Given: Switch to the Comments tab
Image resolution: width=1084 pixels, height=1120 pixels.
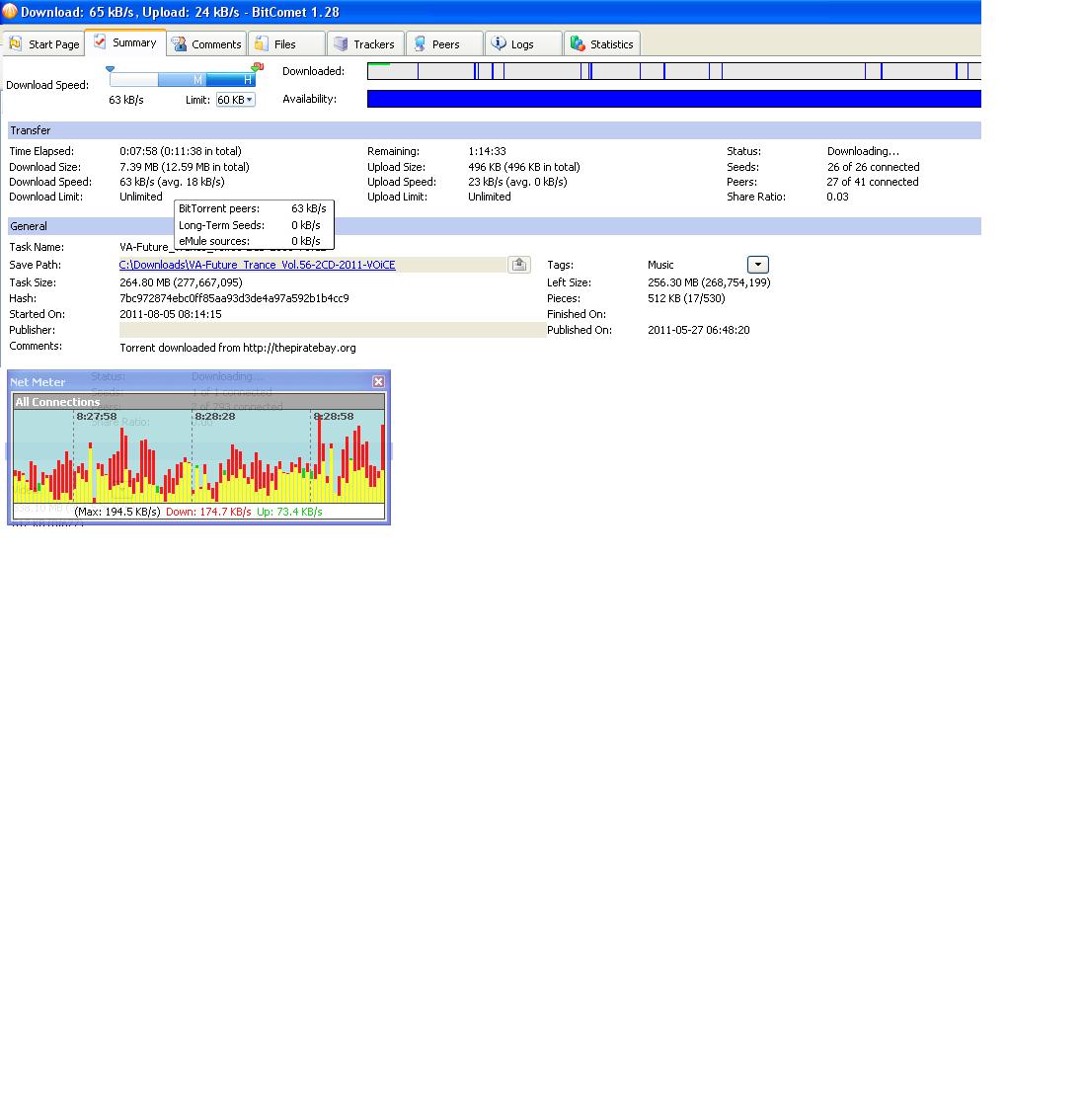Looking at the screenshot, I should [x=206, y=44].
